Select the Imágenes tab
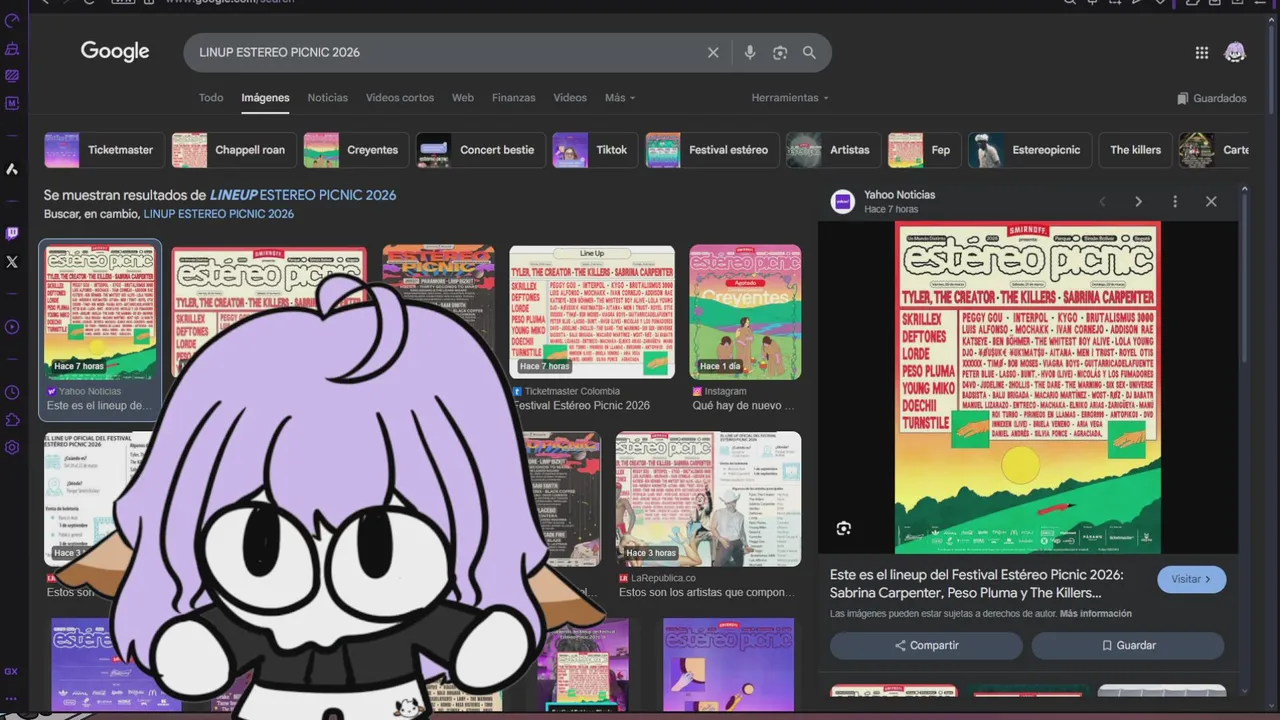 [265, 98]
